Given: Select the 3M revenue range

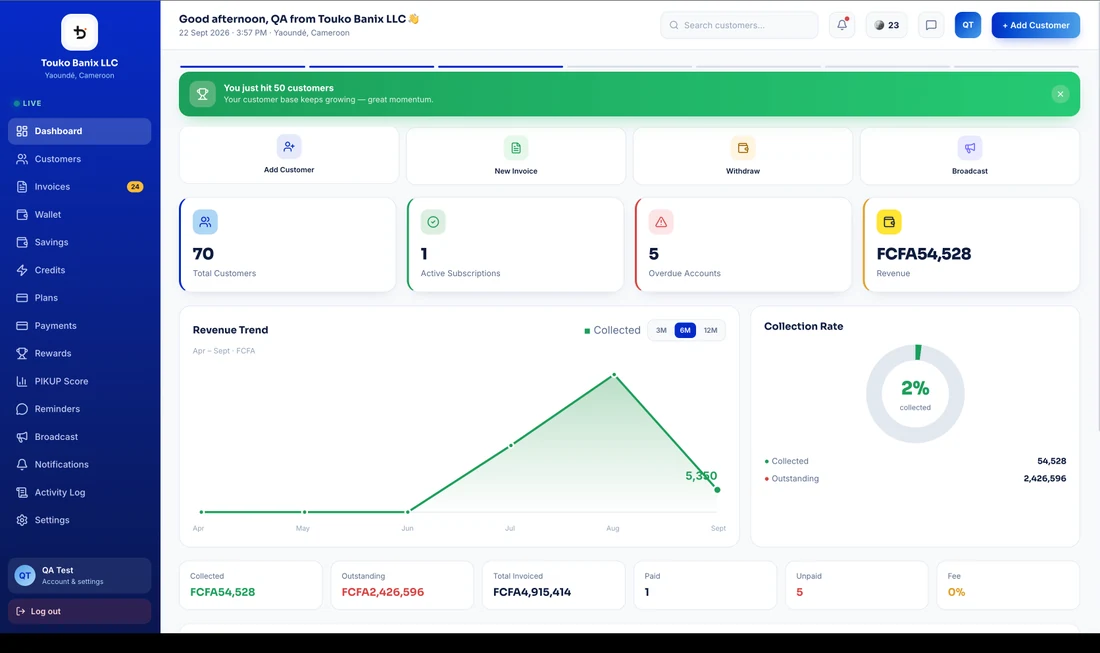Looking at the screenshot, I should coord(661,330).
